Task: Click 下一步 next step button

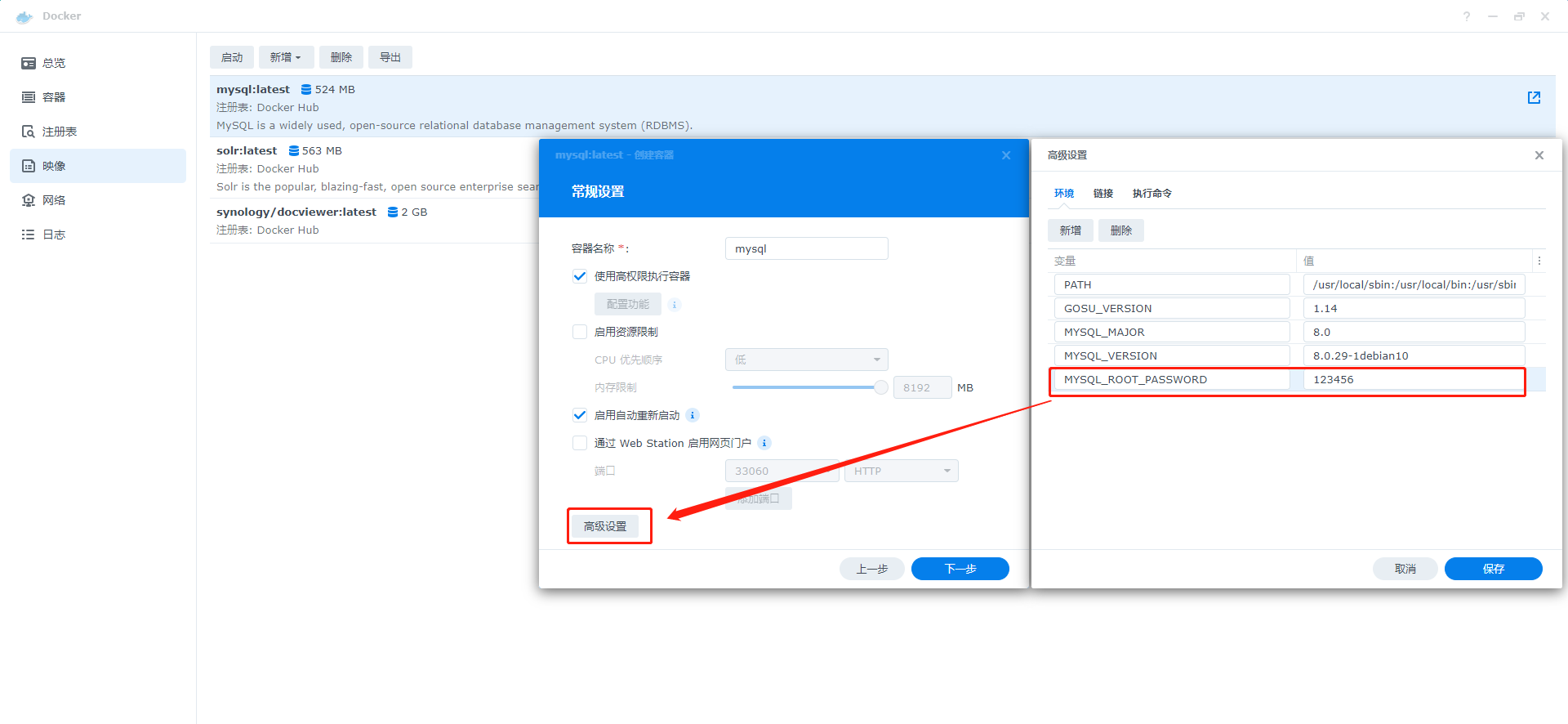Action: pyautogui.click(x=960, y=569)
